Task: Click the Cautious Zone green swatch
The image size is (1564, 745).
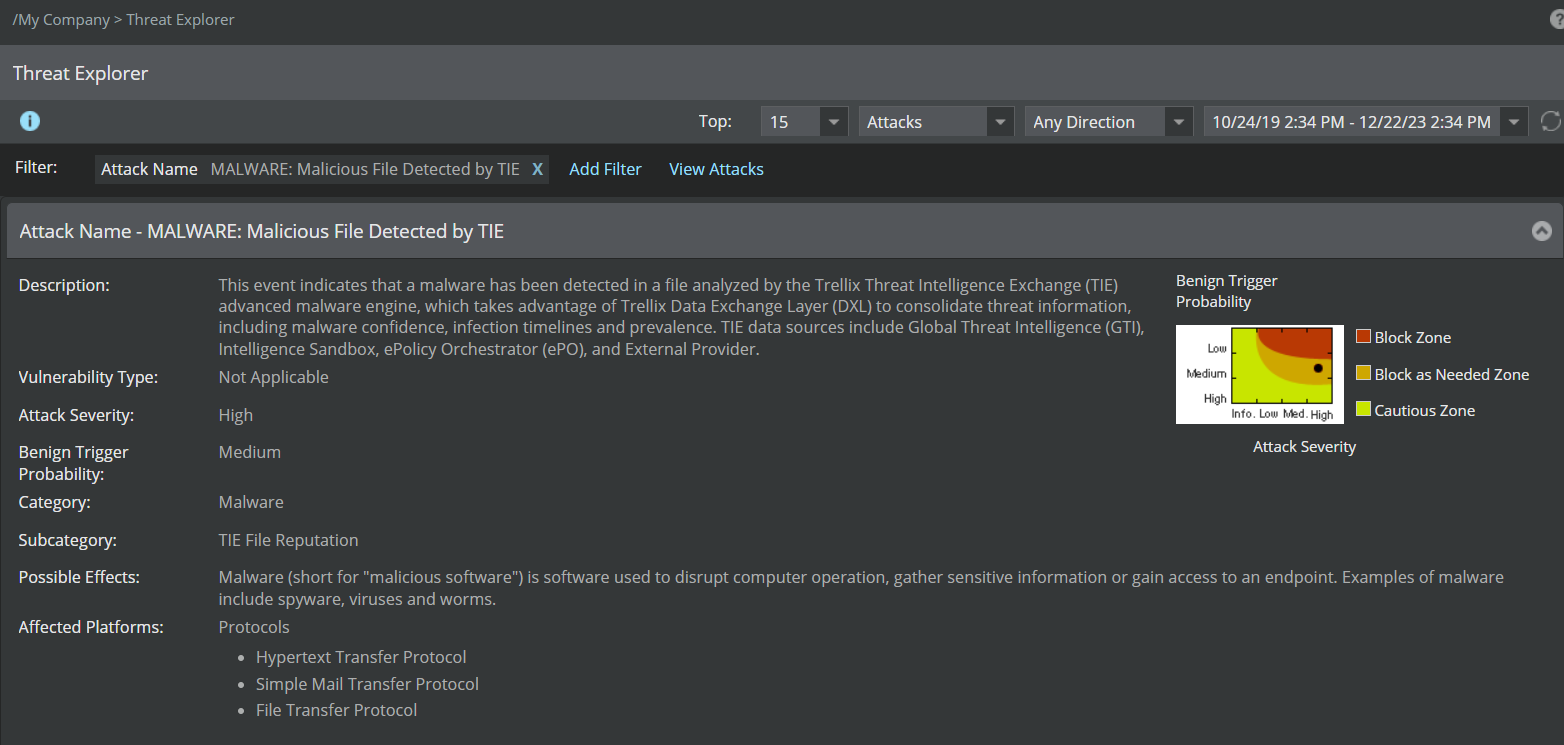Action: pyautogui.click(x=1363, y=409)
